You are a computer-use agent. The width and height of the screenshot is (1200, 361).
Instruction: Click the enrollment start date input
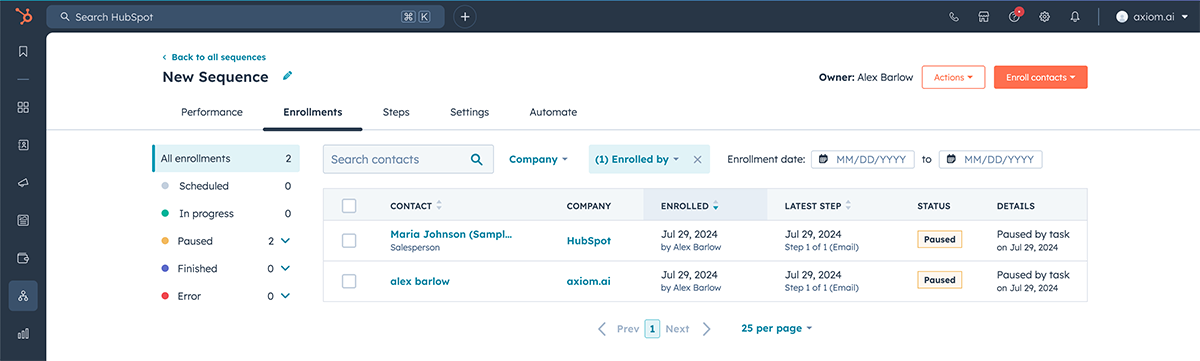pyautogui.click(x=863, y=159)
